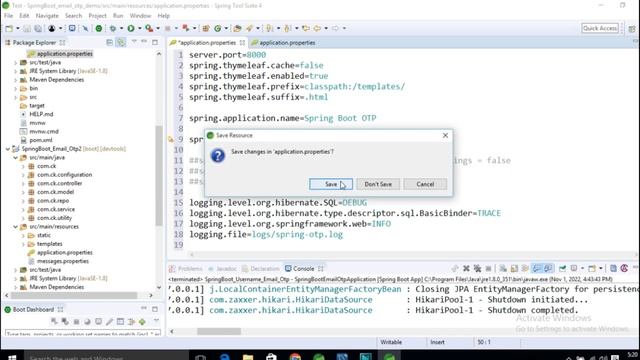The image size is (640, 360).
Task: Remove all terminated launches in Console
Action: [477, 268]
